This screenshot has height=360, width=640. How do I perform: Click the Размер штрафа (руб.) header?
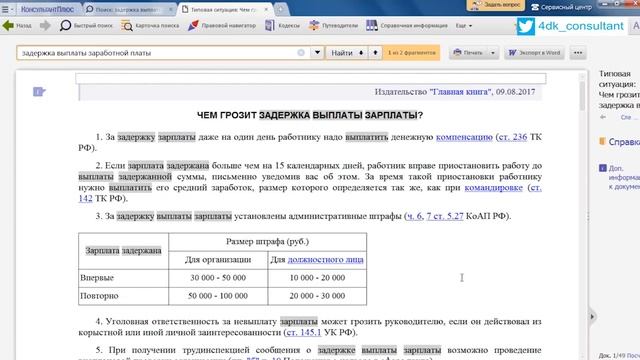267,242
